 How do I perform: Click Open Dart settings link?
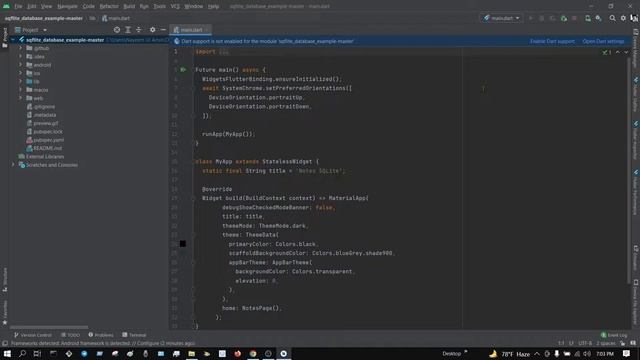tap(603, 41)
